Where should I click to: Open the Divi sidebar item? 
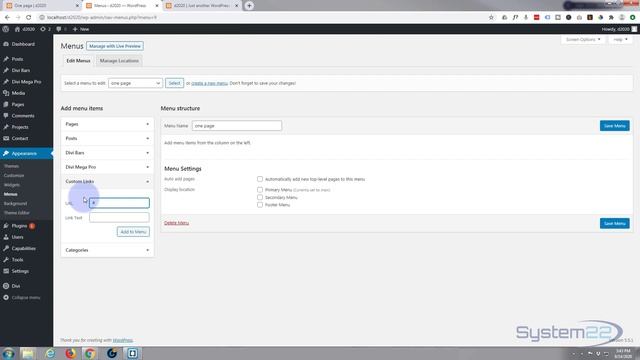pos(16,286)
